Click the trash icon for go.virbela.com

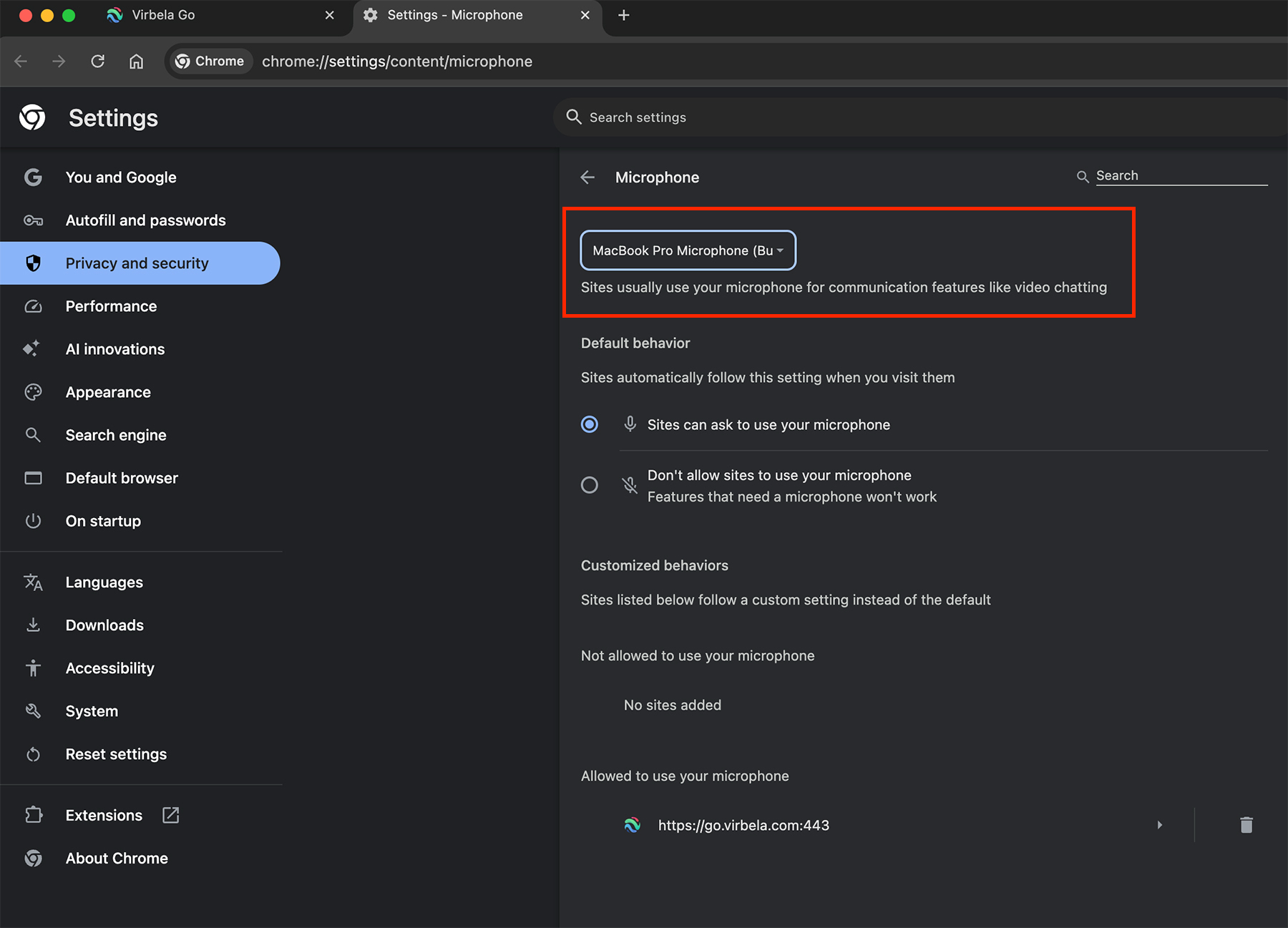click(x=1246, y=825)
